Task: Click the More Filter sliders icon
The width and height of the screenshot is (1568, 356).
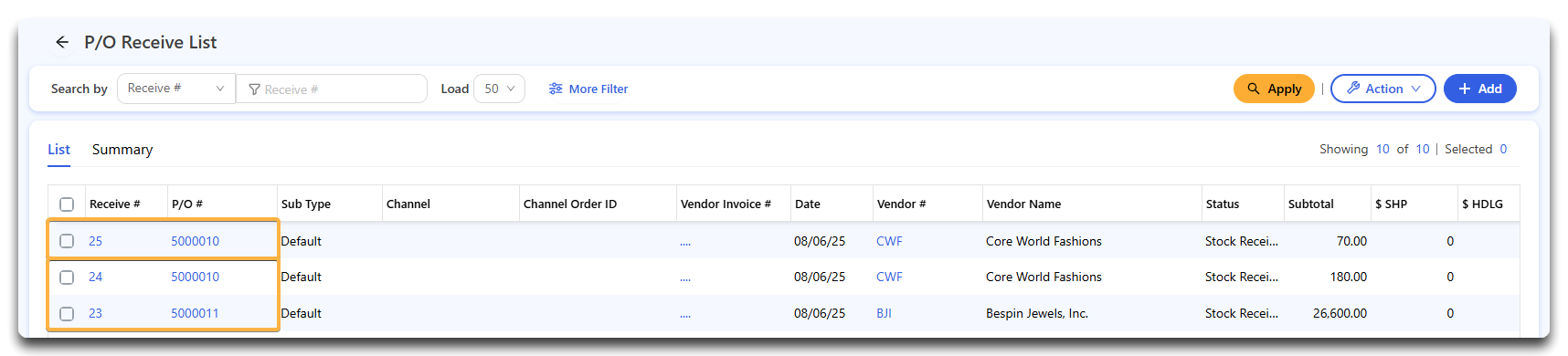Action: pyautogui.click(x=555, y=89)
